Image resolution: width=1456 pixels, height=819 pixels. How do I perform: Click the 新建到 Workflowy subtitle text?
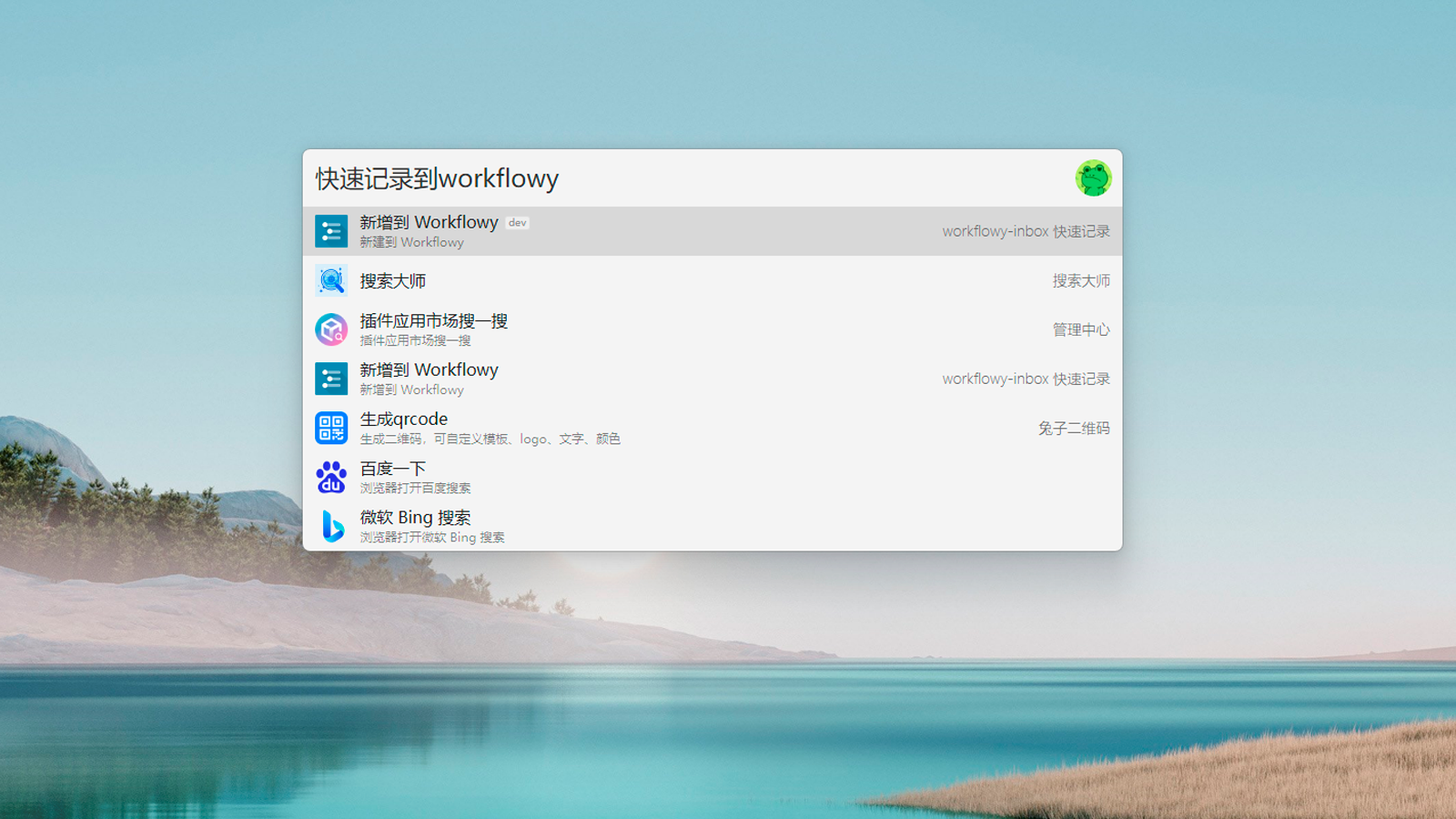(411, 243)
